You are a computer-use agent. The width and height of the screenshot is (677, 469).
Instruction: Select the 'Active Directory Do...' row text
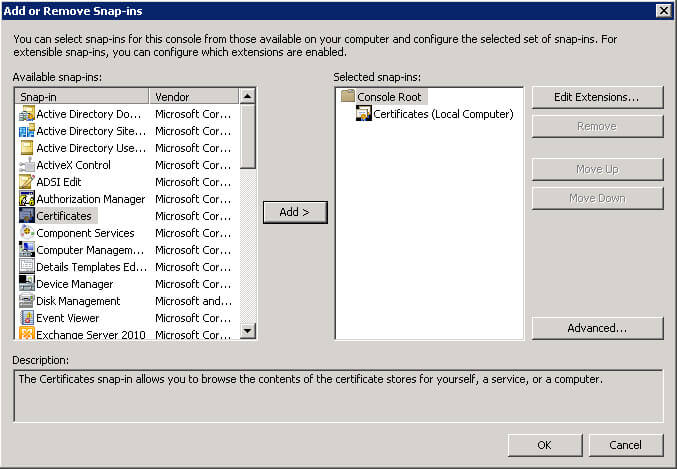(89, 114)
